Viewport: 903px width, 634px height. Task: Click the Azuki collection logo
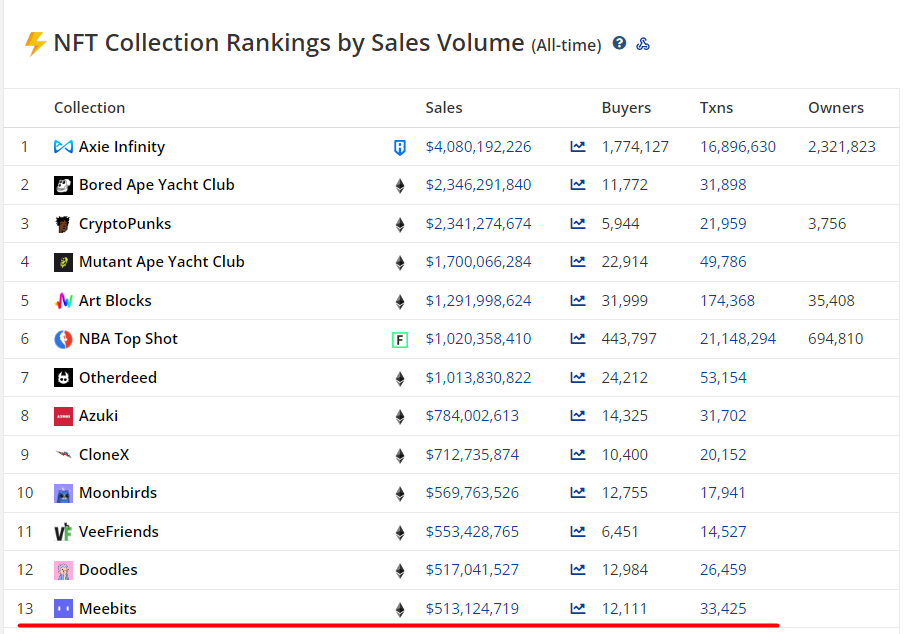pos(63,416)
